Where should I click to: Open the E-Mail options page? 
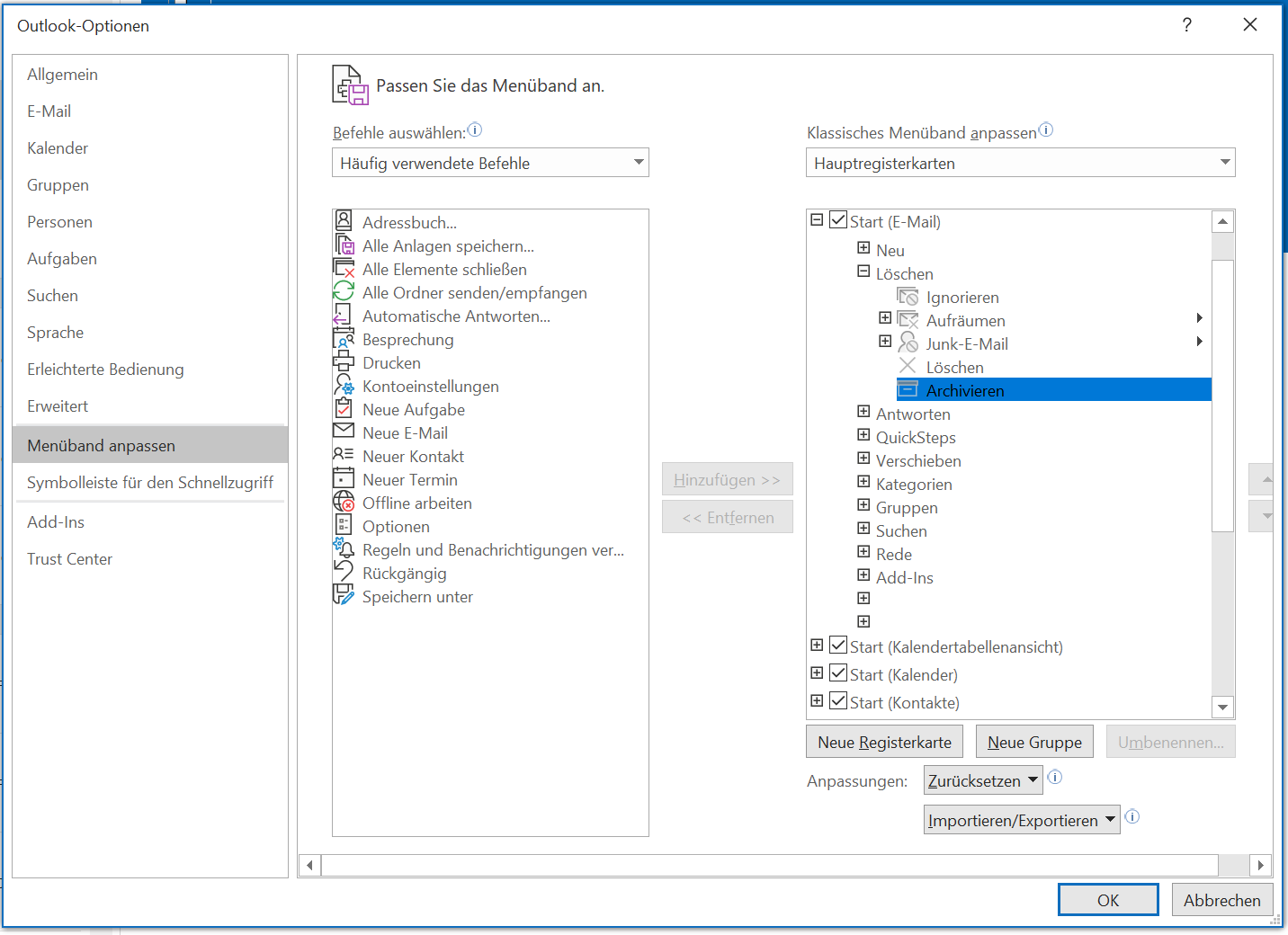pyautogui.click(x=150, y=111)
